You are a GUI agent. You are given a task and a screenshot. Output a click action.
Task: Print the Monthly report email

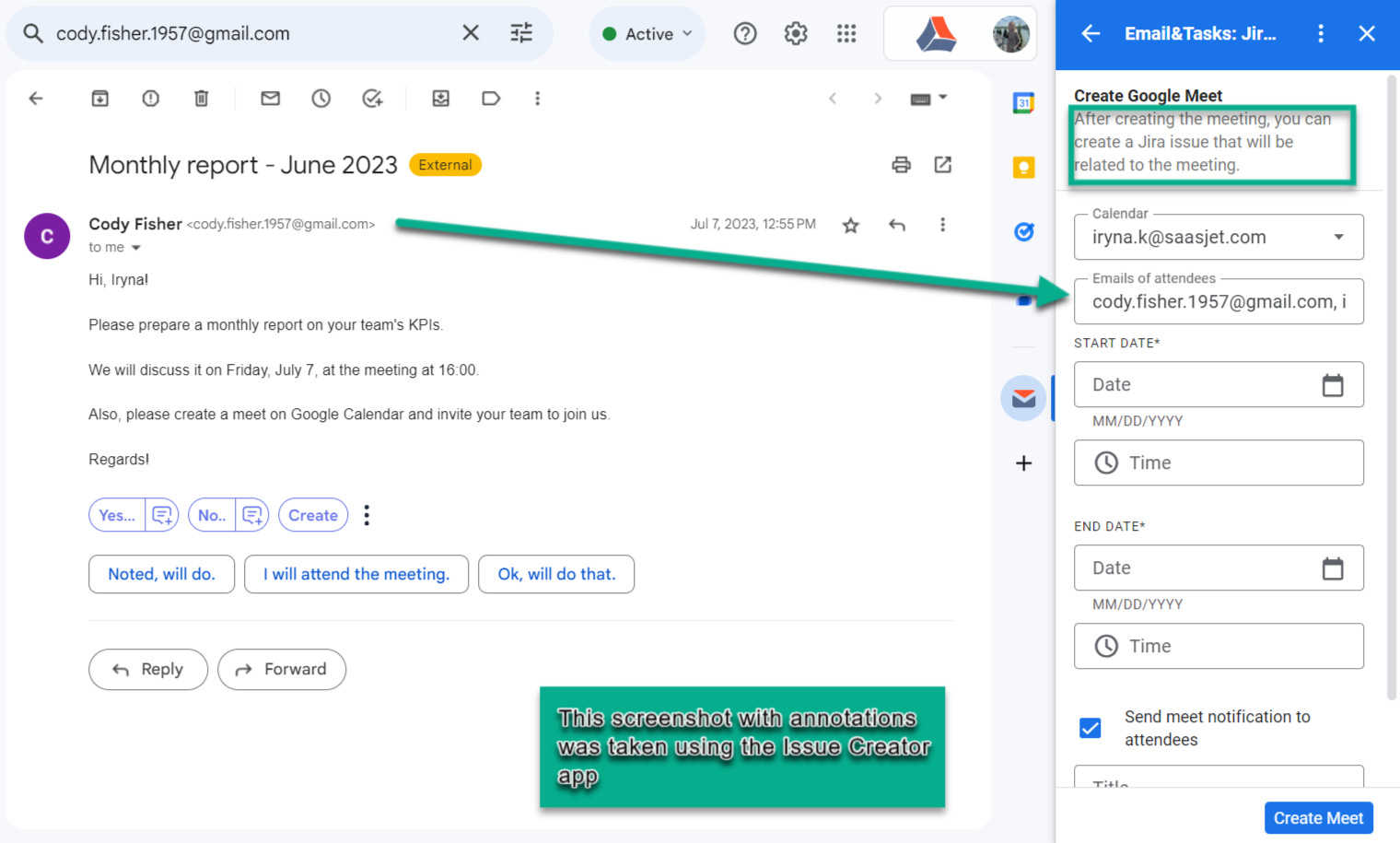pyautogui.click(x=901, y=165)
